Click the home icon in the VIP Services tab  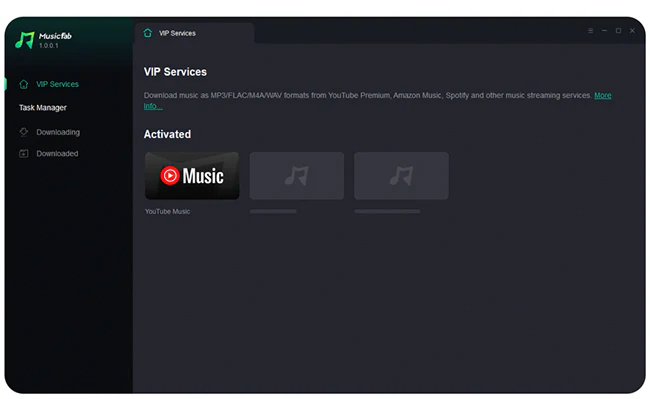click(x=148, y=33)
